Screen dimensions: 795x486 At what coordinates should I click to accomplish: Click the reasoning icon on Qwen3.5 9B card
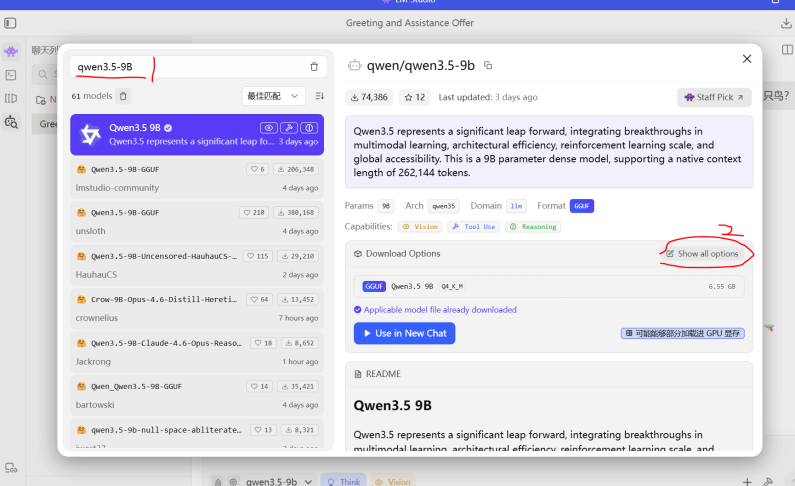(309, 128)
